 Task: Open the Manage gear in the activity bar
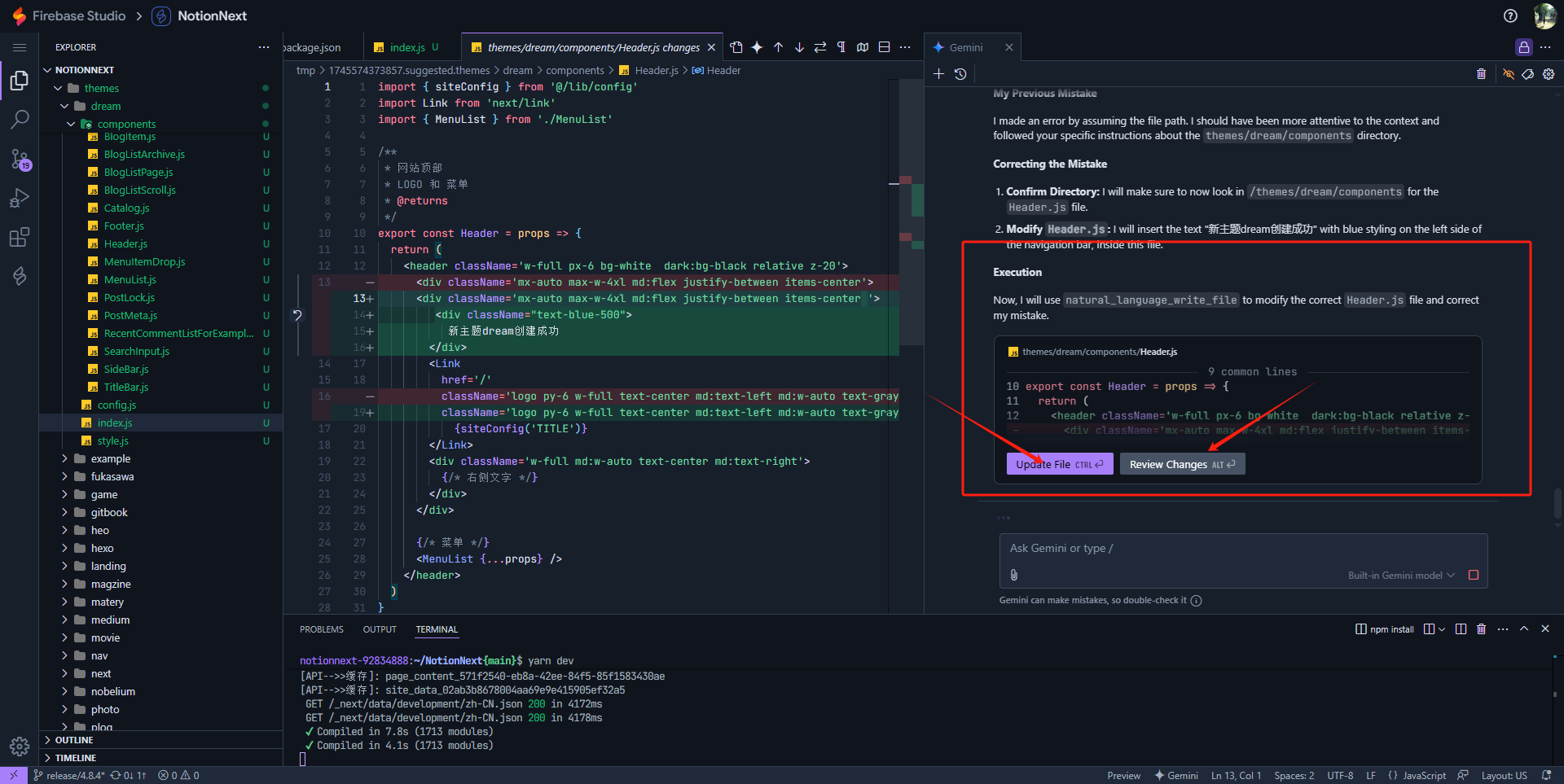coord(20,746)
